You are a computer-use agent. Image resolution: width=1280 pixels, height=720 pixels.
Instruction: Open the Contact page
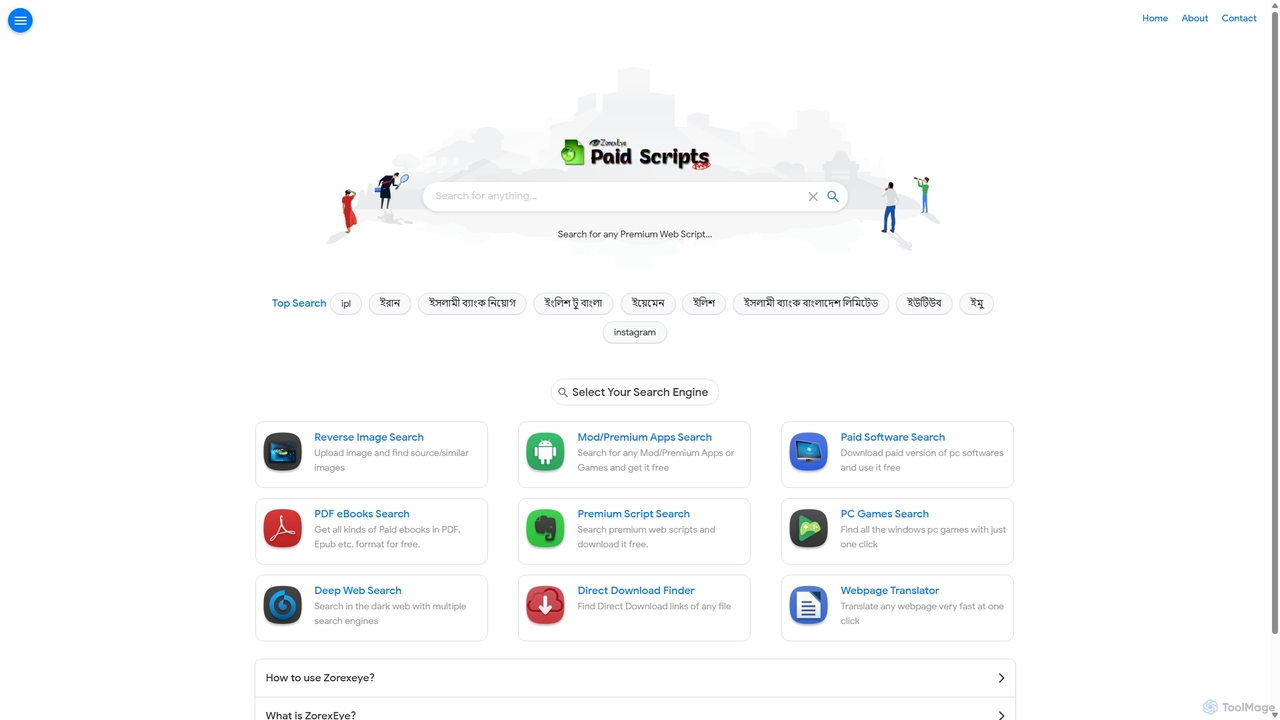click(x=1239, y=18)
